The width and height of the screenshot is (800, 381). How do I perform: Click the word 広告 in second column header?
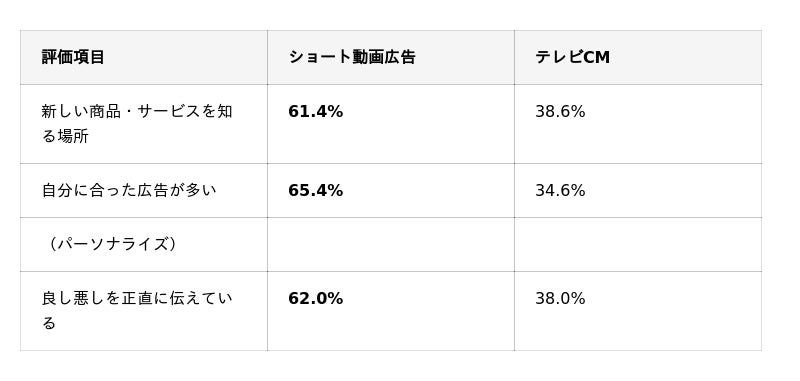click(x=399, y=57)
